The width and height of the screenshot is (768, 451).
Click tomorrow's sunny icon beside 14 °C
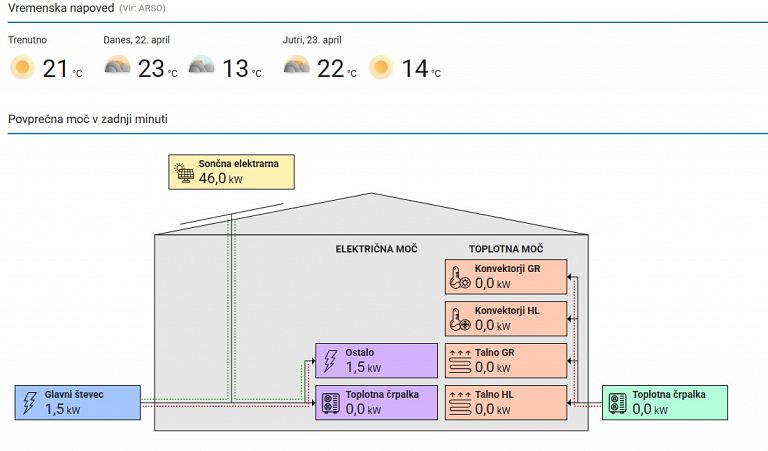click(x=381, y=68)
